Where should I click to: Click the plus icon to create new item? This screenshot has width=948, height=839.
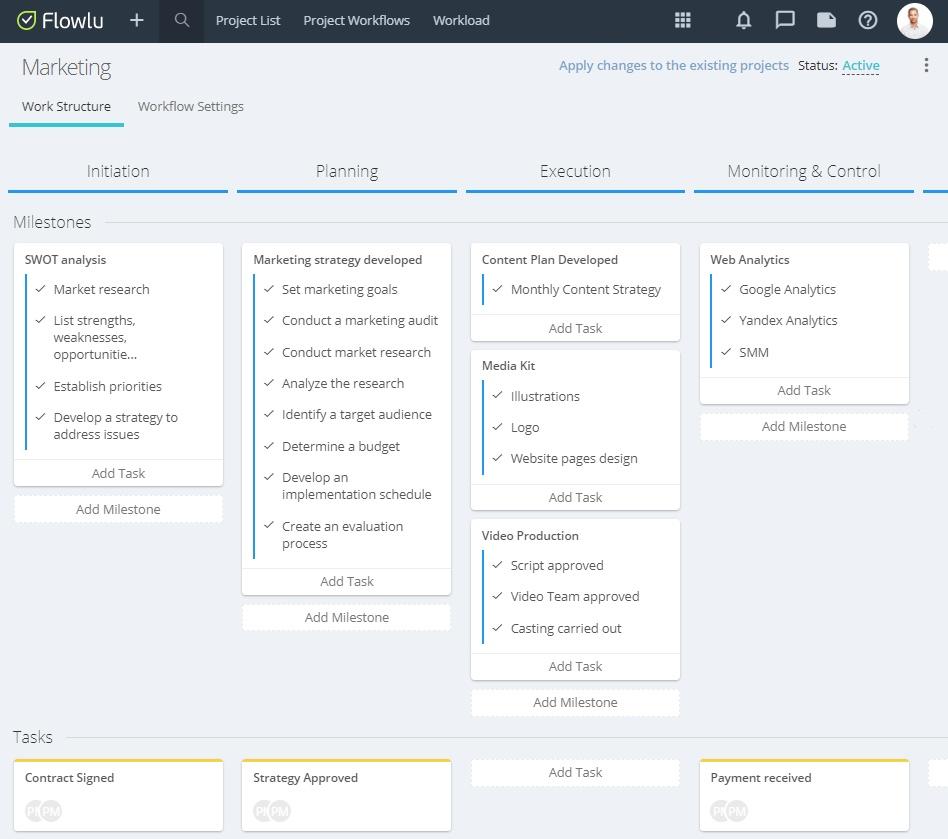tap(137, 20)
